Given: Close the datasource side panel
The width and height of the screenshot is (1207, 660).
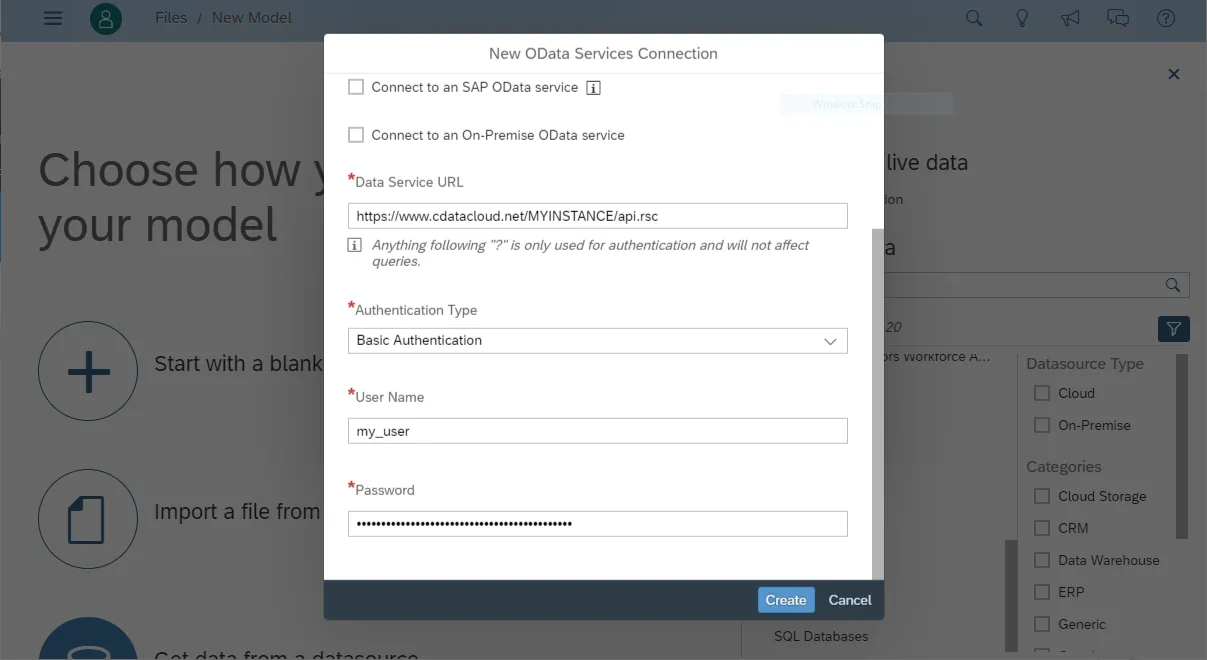Looking at the screenshot, I should (x=1174, y=74).
